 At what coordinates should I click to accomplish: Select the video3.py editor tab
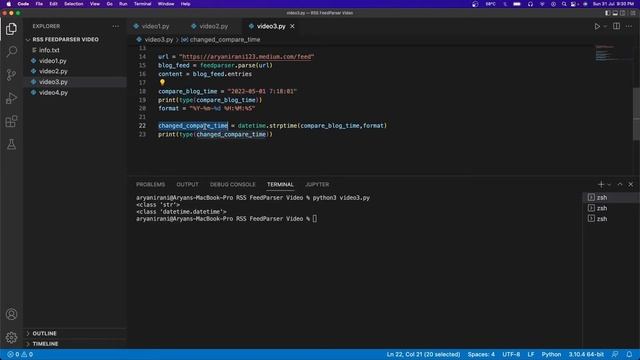point(271,26)
